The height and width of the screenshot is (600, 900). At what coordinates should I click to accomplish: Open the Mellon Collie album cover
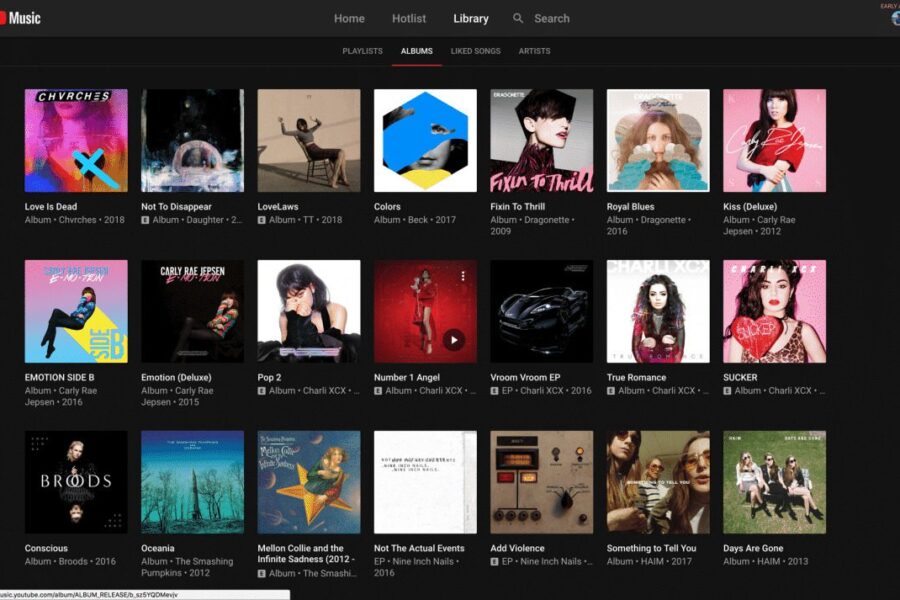tap(309, 482)
